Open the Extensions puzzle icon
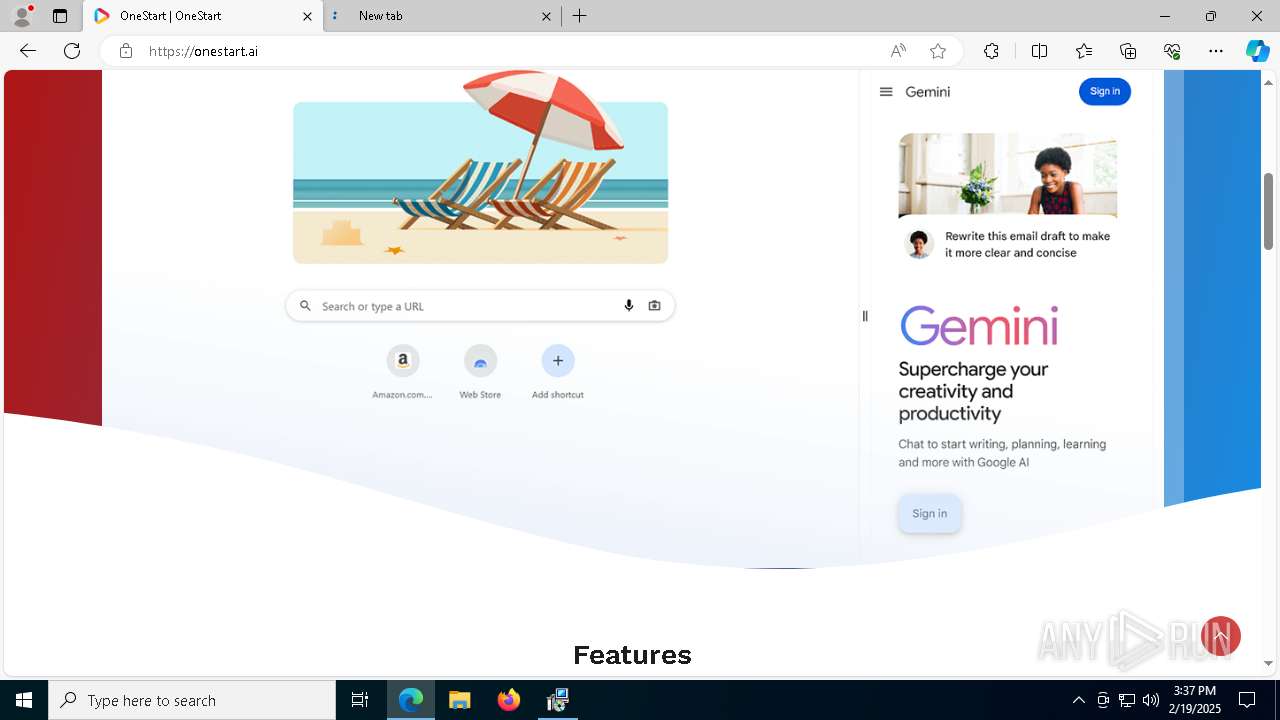The image size is (1280, 720). point(991,51)
